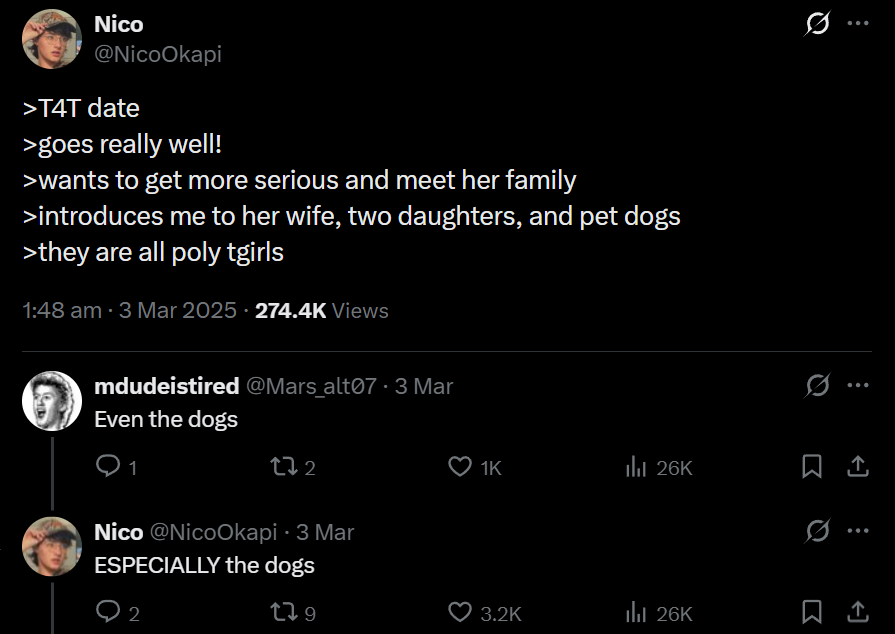The height and width of the screenshot is (634, 895).
Task: Like the 'ESPECIALLY the dogs' reply
Action: click(460, 612)
